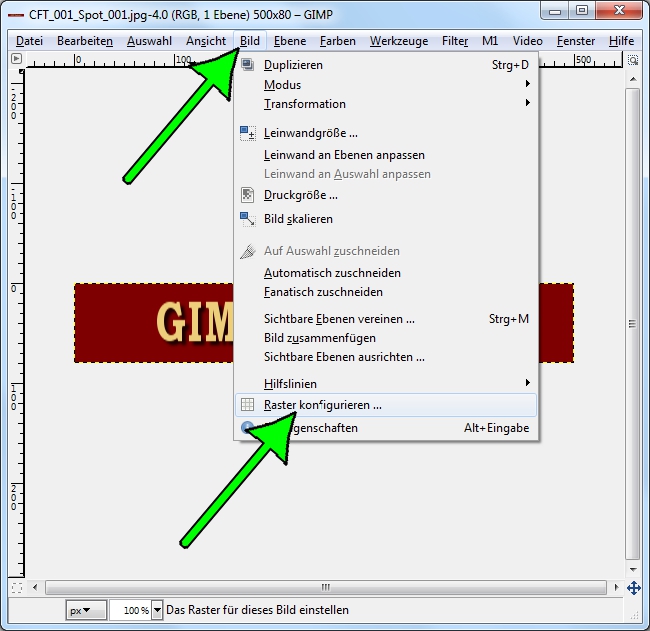
Task: Open Bildeigenschaften entry with Alt+Eingabe shortcut
Action: [x=386, y=428]
